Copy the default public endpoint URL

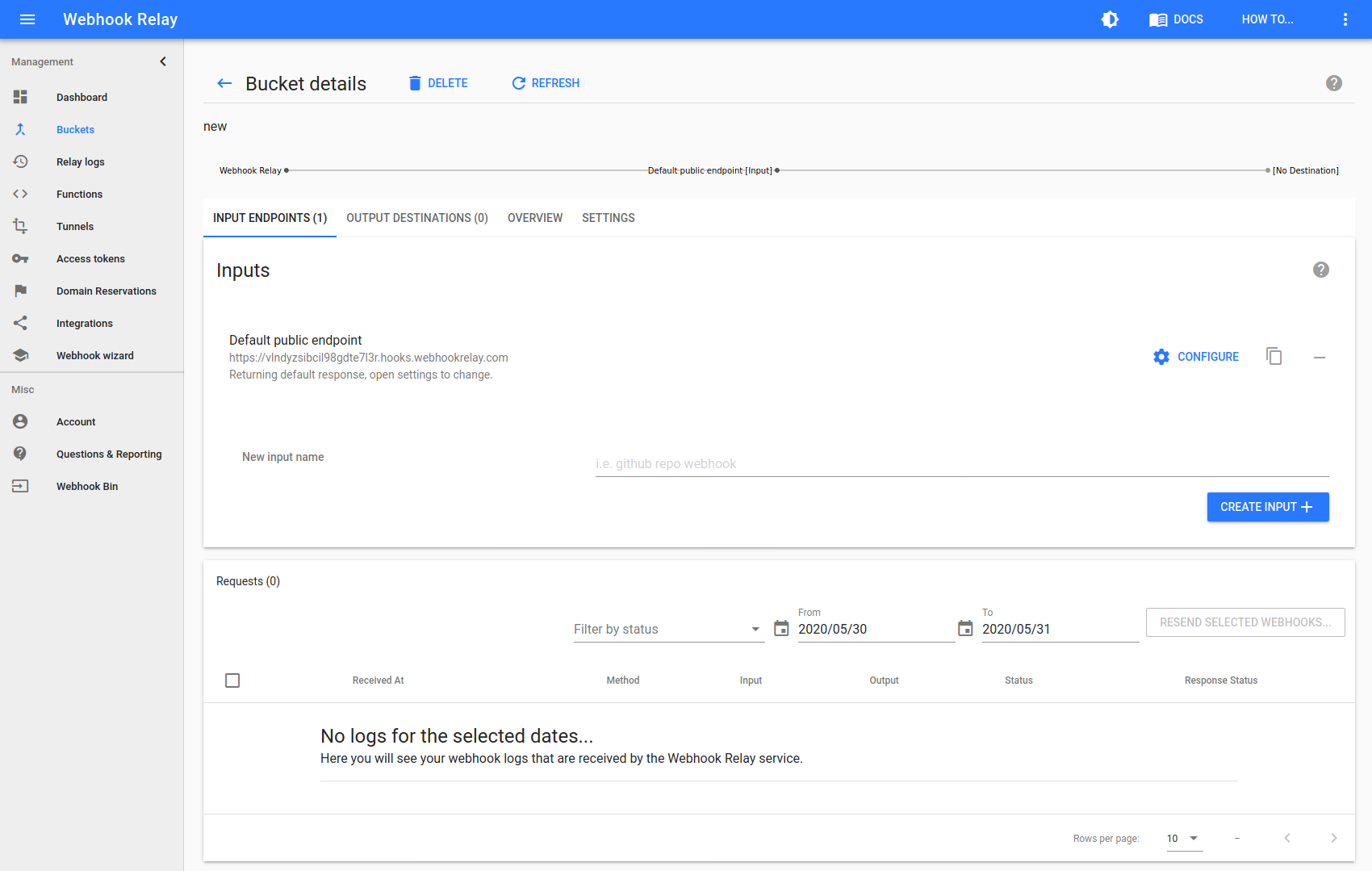click(x=1274, y=357)
